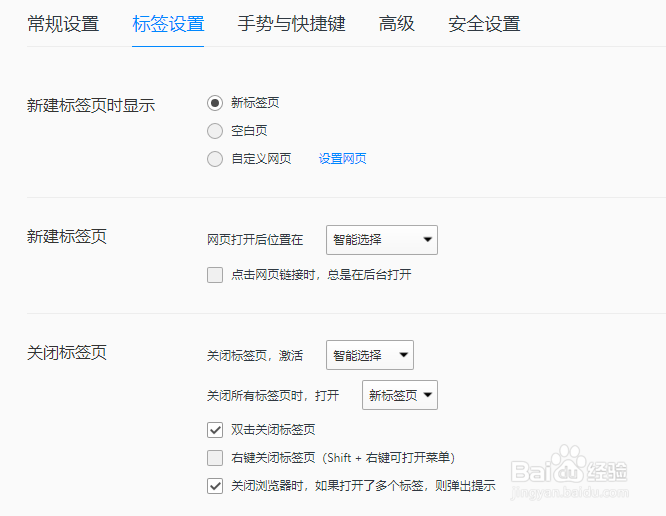The image size is (666, 516).
Task: Expand the 网页打开后位置在 dropdown
Action: 382,240
